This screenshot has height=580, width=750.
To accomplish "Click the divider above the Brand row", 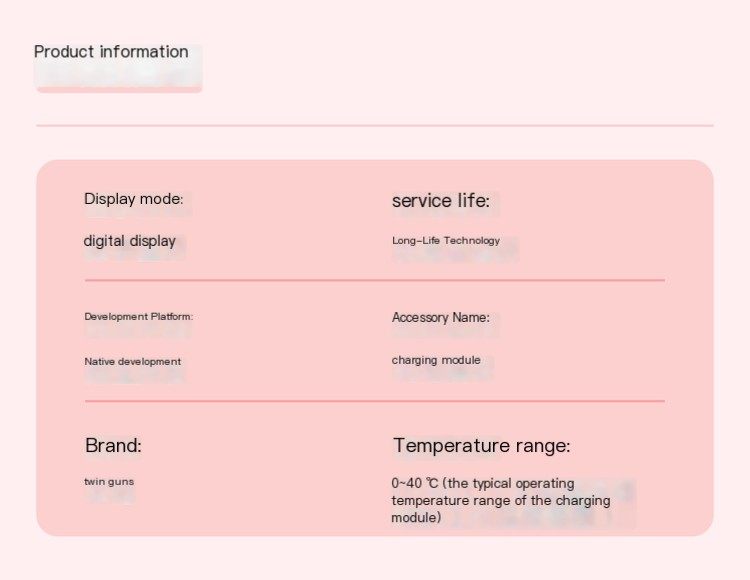I will coord(375,401).
